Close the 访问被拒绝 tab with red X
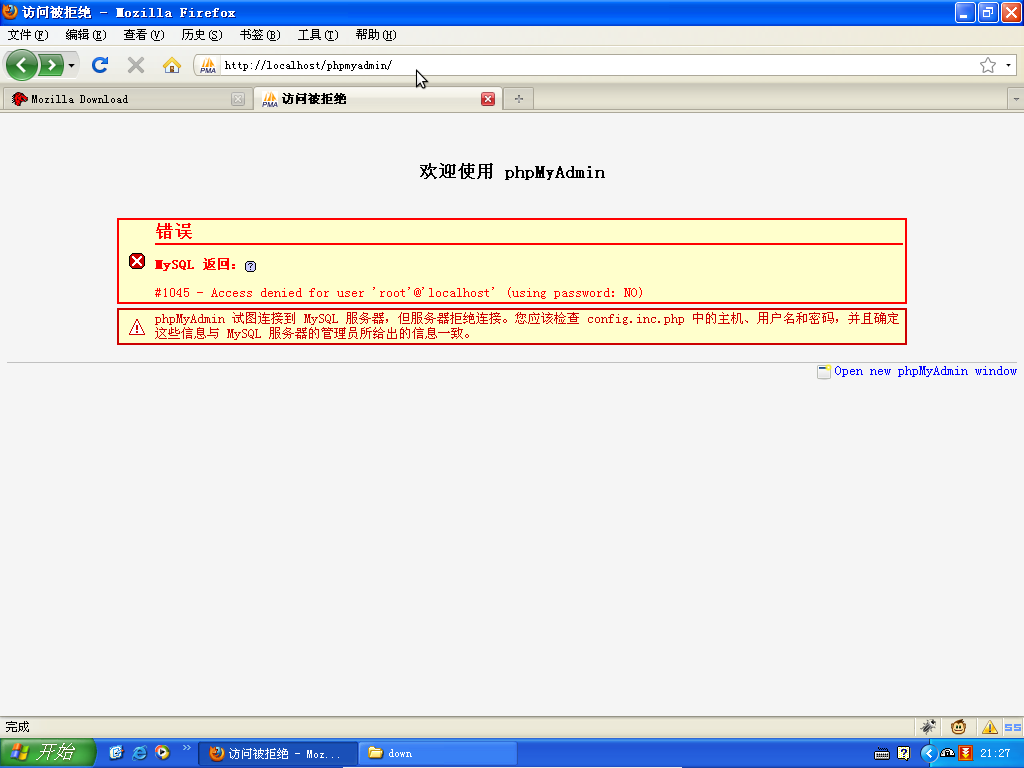This screenshot has height=768, width=1024. point(488,99)
